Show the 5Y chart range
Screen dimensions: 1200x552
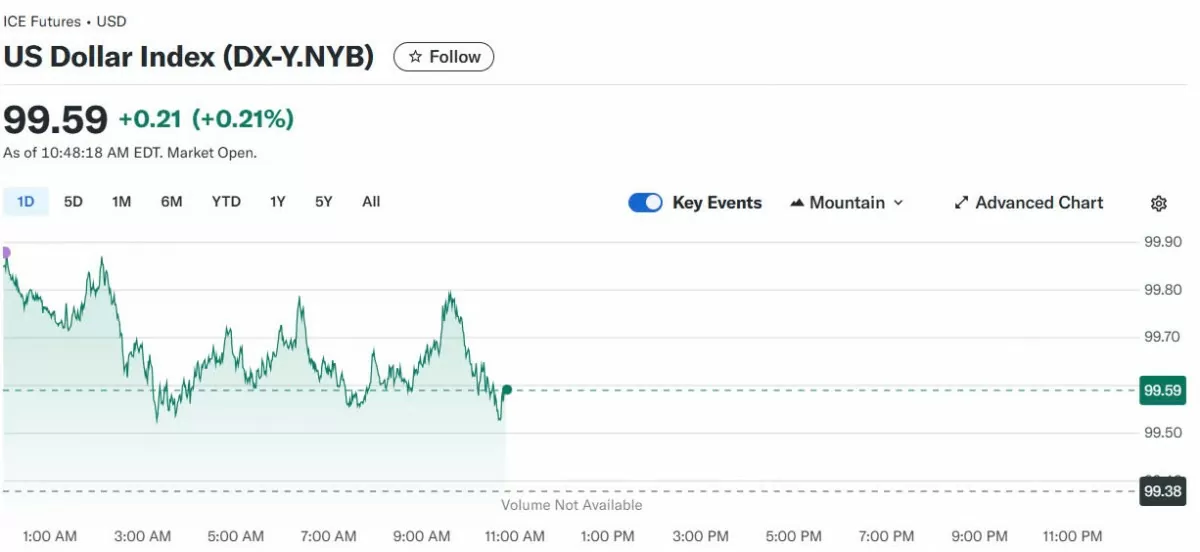click(323, 202)
